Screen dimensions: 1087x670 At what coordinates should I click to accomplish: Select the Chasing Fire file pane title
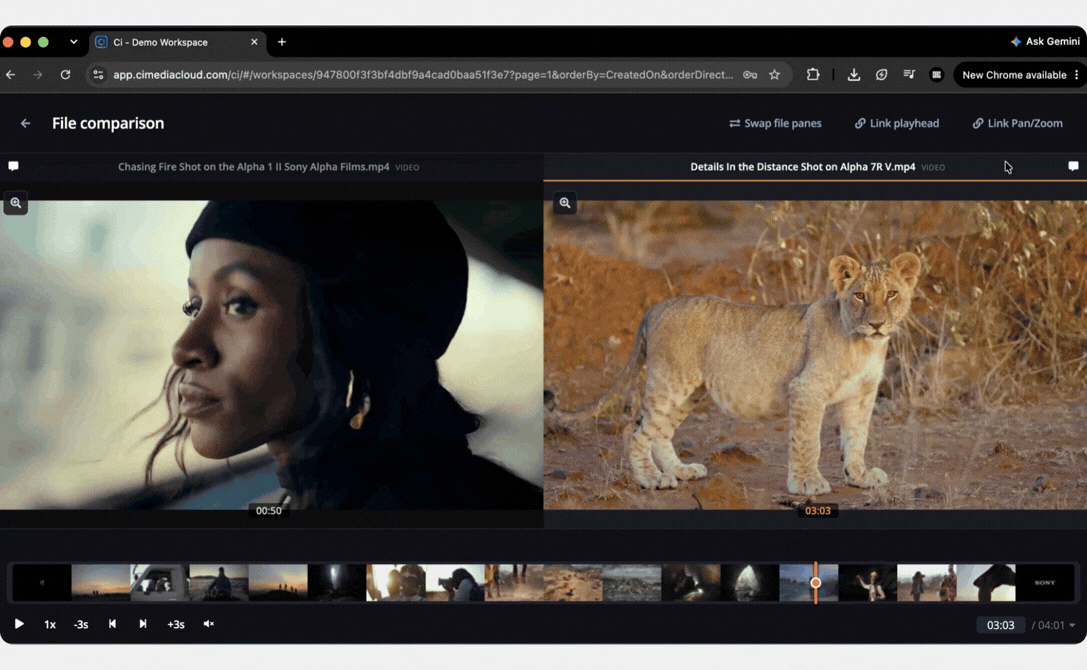(254, 167)
